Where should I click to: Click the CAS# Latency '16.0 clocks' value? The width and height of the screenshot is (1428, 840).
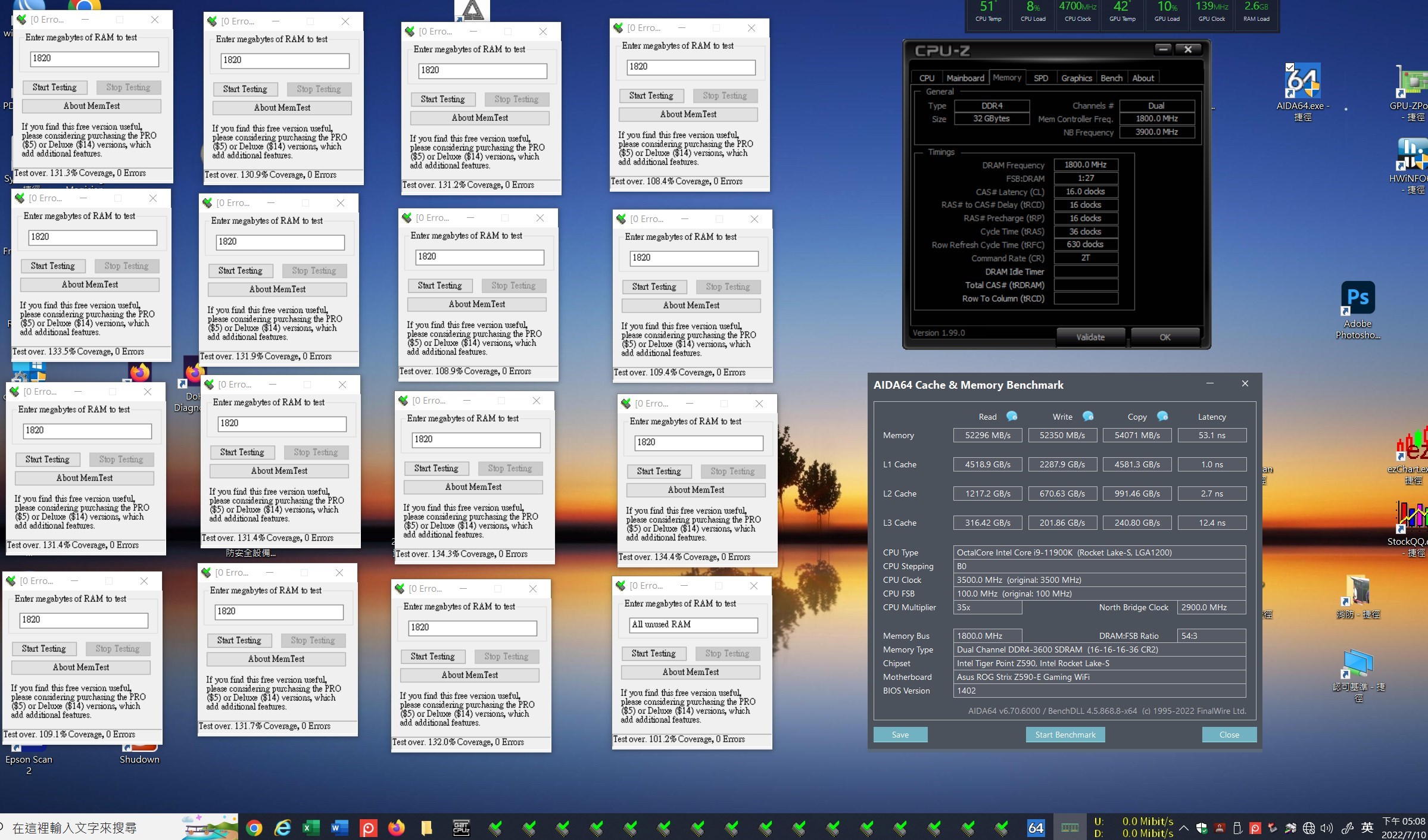point(1086,192)
